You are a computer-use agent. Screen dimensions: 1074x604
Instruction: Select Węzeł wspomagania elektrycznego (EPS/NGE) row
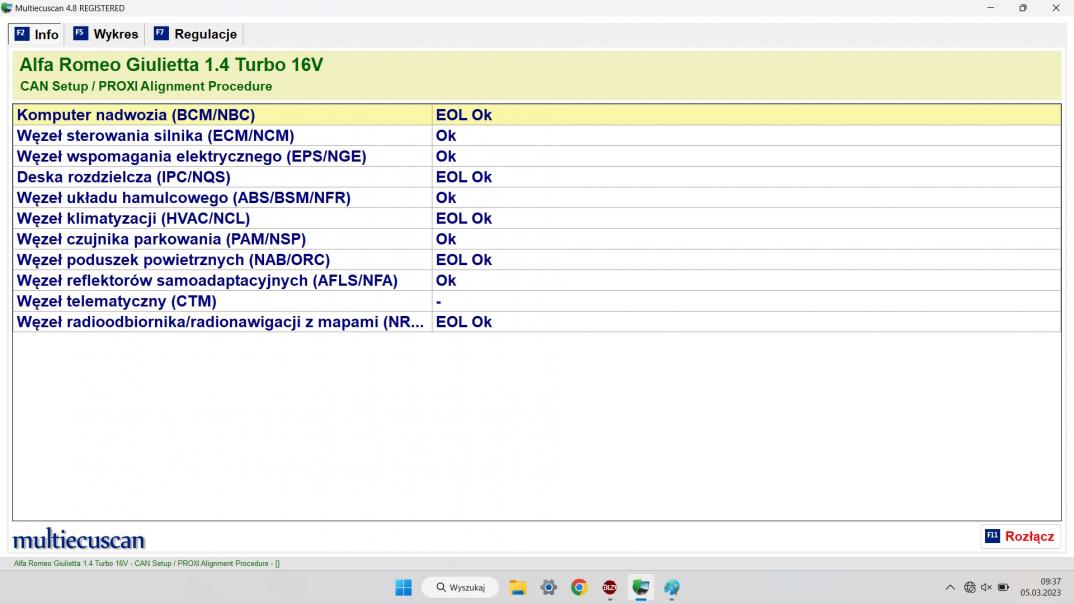537,156
